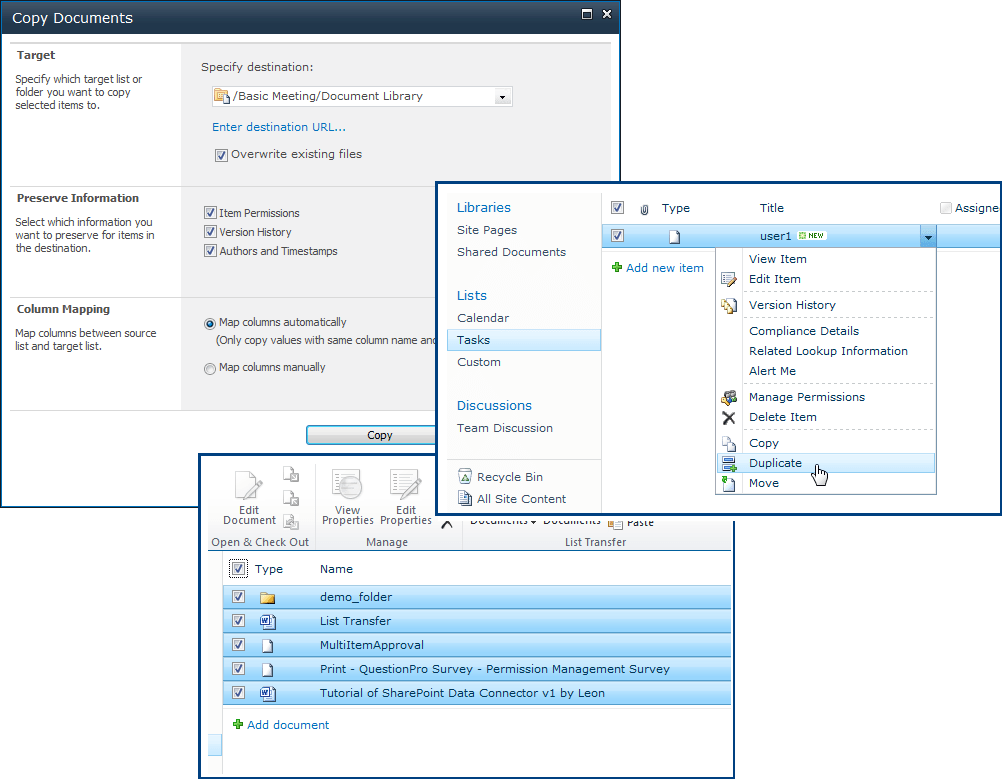Click the green plus Add new item icon

[x=617, y=267]
